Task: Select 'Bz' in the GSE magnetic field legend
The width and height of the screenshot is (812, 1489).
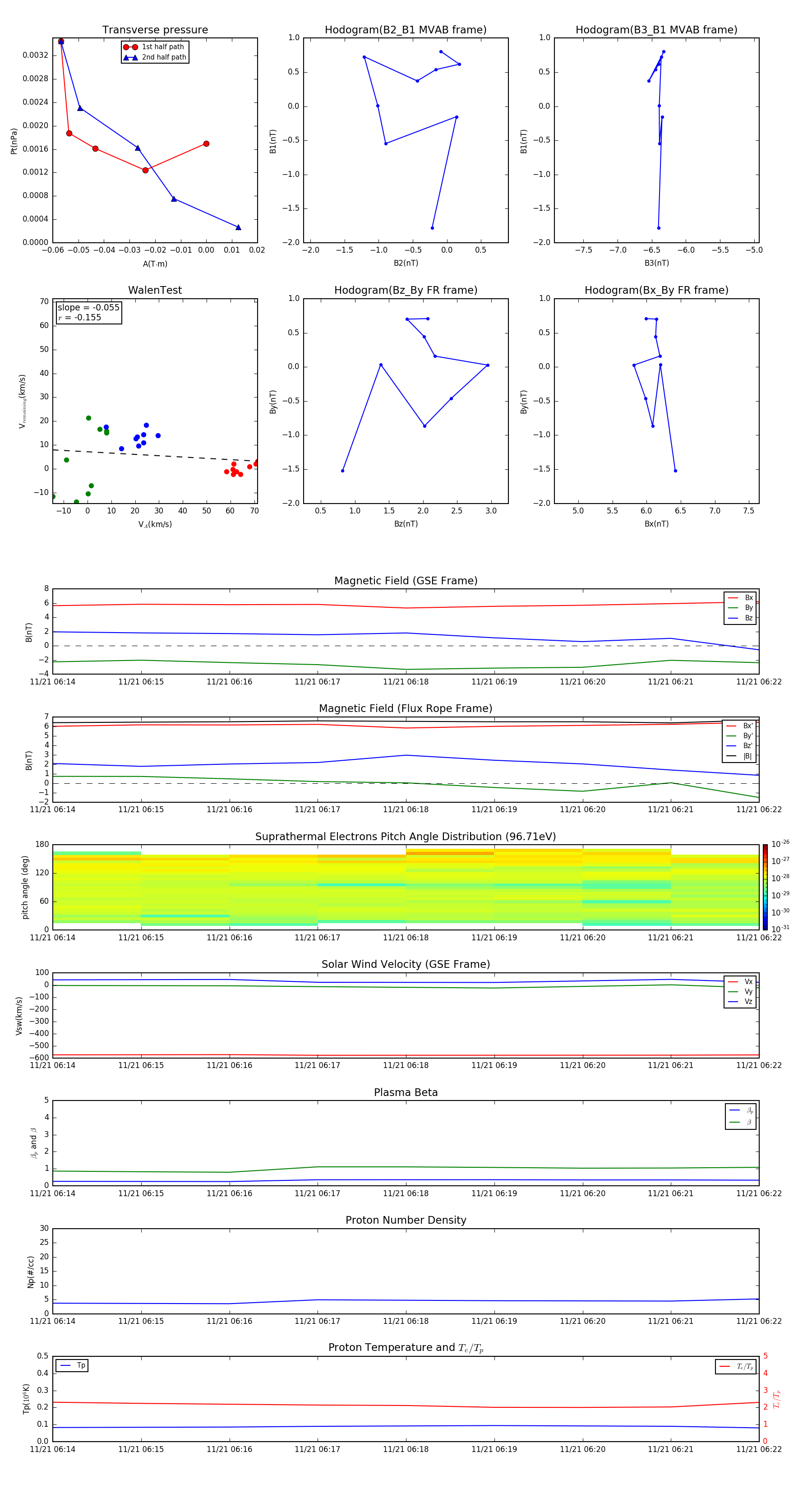Action: (x=740, y=618)
